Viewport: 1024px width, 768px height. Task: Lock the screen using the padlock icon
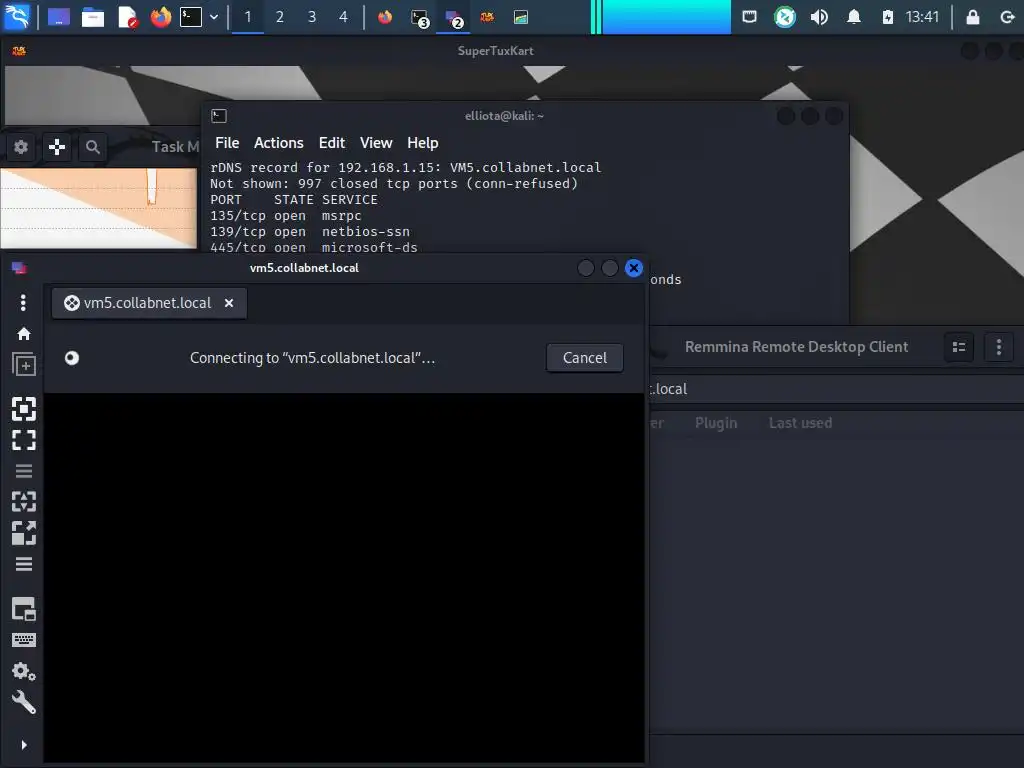pos(972,17)
